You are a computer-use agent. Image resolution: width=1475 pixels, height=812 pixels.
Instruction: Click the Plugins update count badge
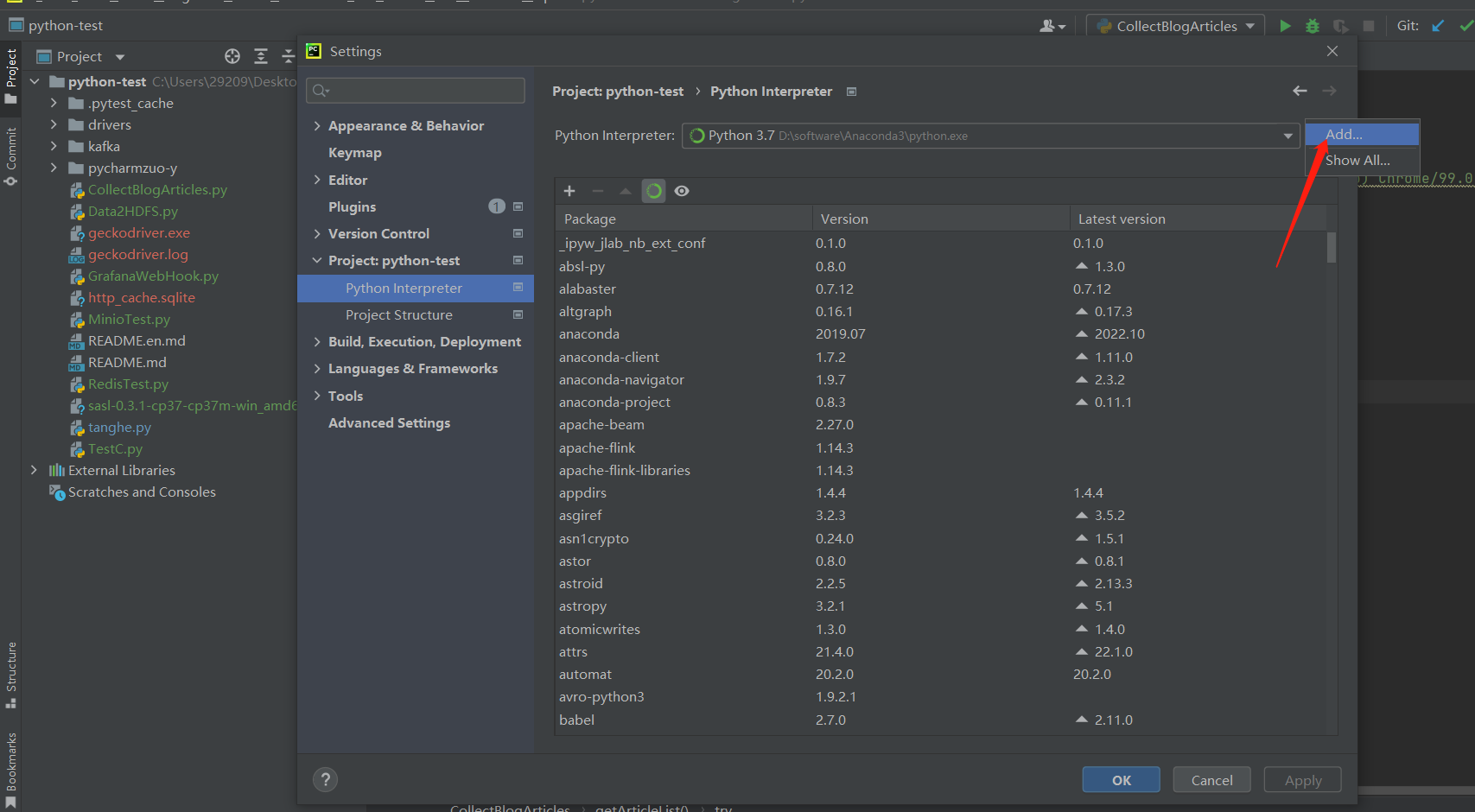tap(497, 206)
